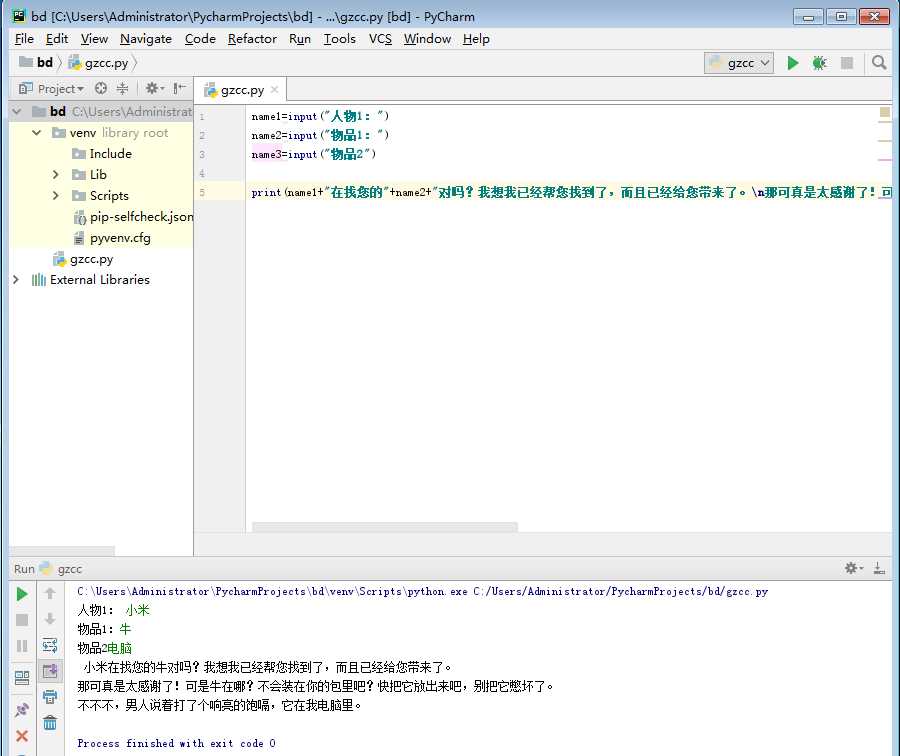Click gzcc.py breadcrumb in navigation bar
900x756 pixels.
[98, 63]
